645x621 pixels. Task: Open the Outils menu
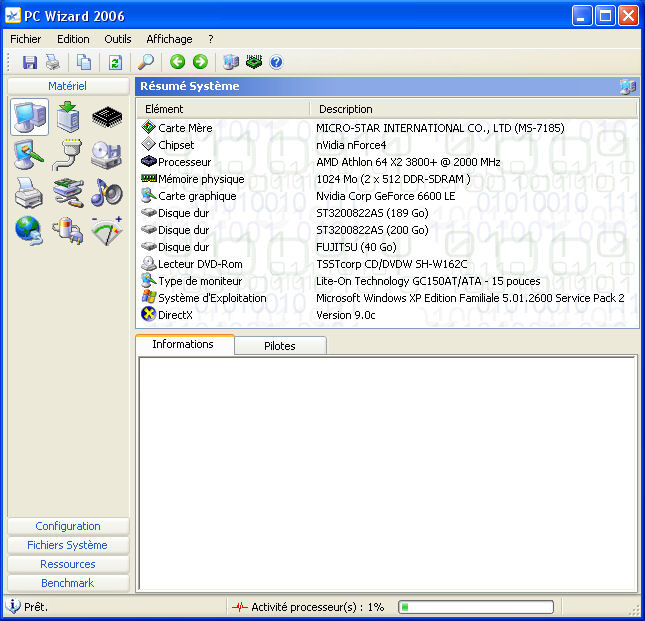118,39
